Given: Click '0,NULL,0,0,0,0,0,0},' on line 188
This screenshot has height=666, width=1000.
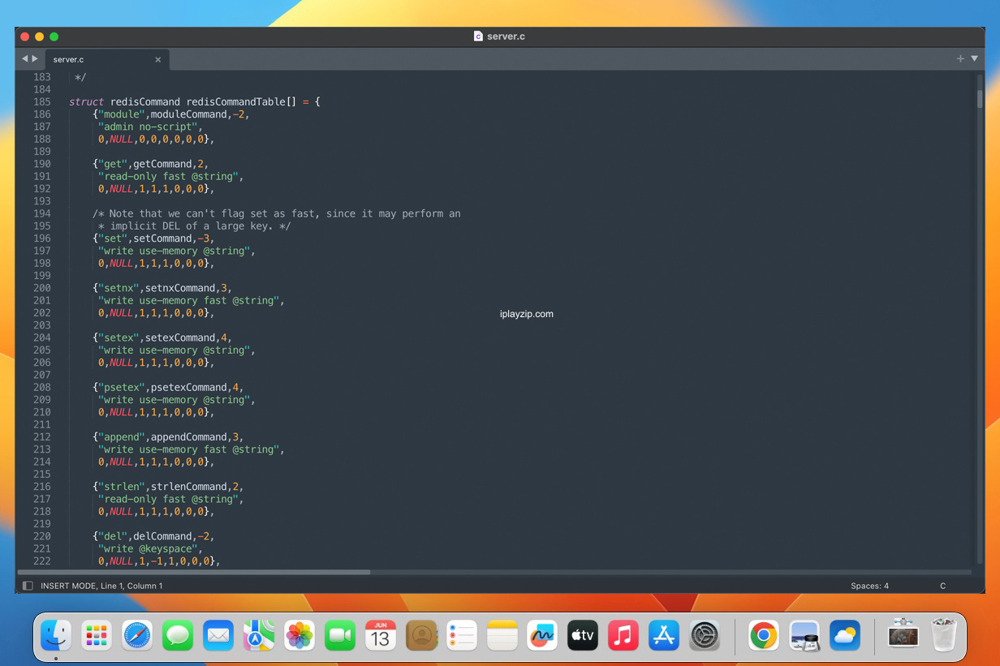Looking at the screenshot, I should 156,139.
